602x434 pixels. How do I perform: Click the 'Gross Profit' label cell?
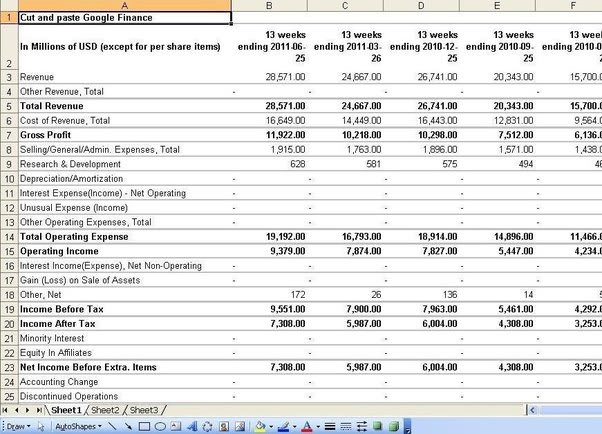click(x=124, y=135)
